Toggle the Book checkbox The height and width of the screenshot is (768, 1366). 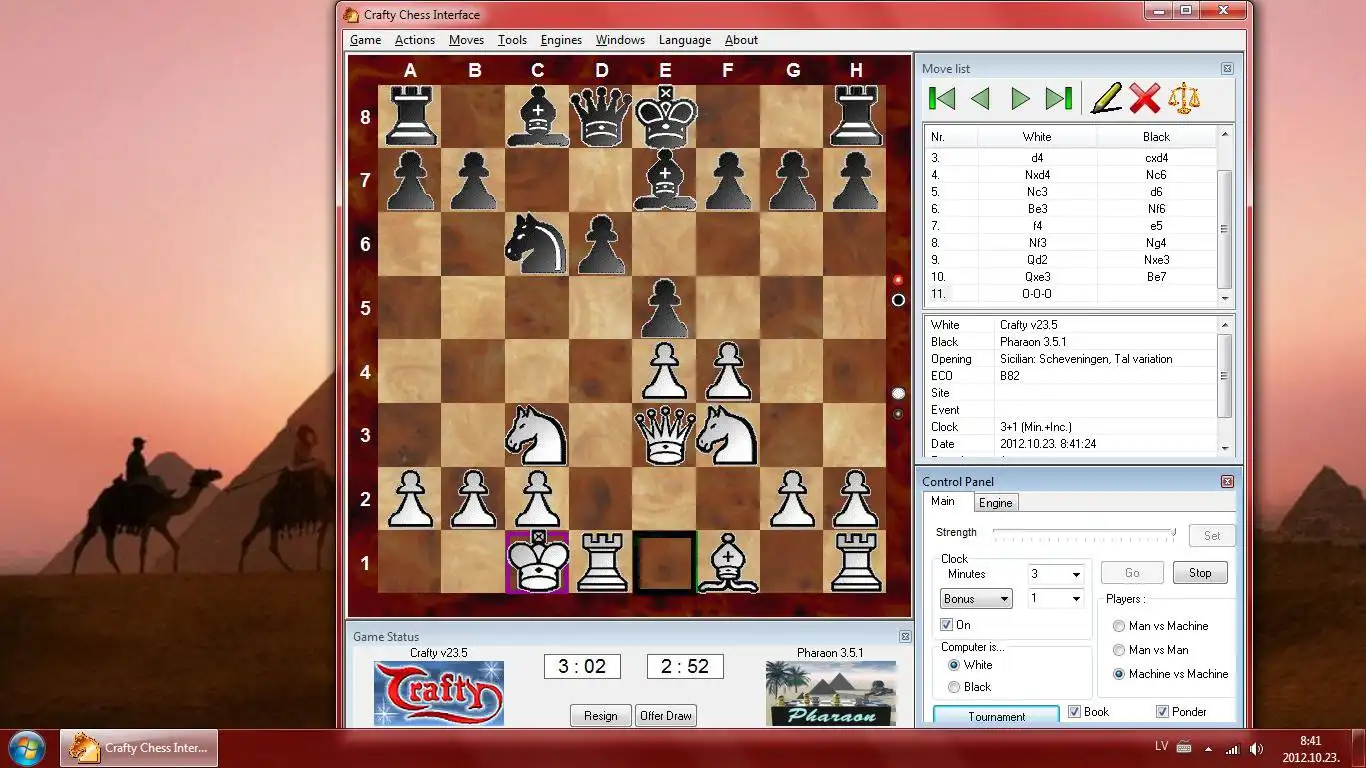pos(1074,712)
